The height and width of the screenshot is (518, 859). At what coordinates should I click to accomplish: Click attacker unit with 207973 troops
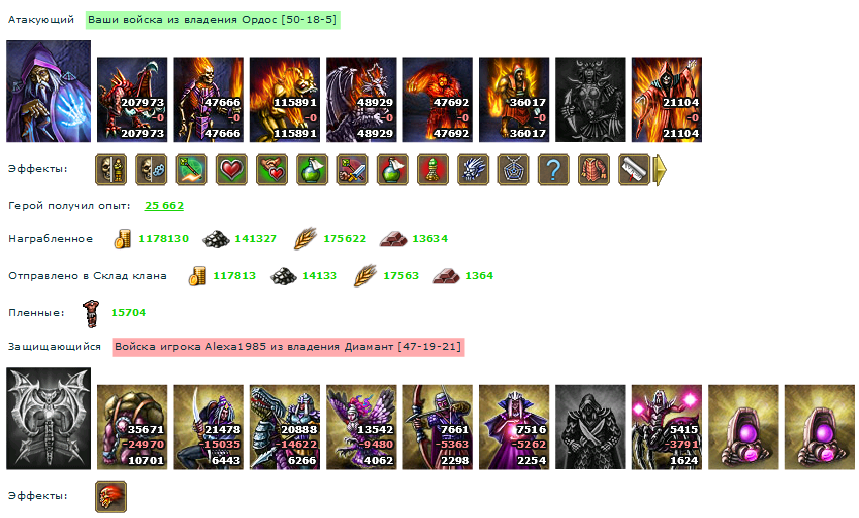click(132, 100)
